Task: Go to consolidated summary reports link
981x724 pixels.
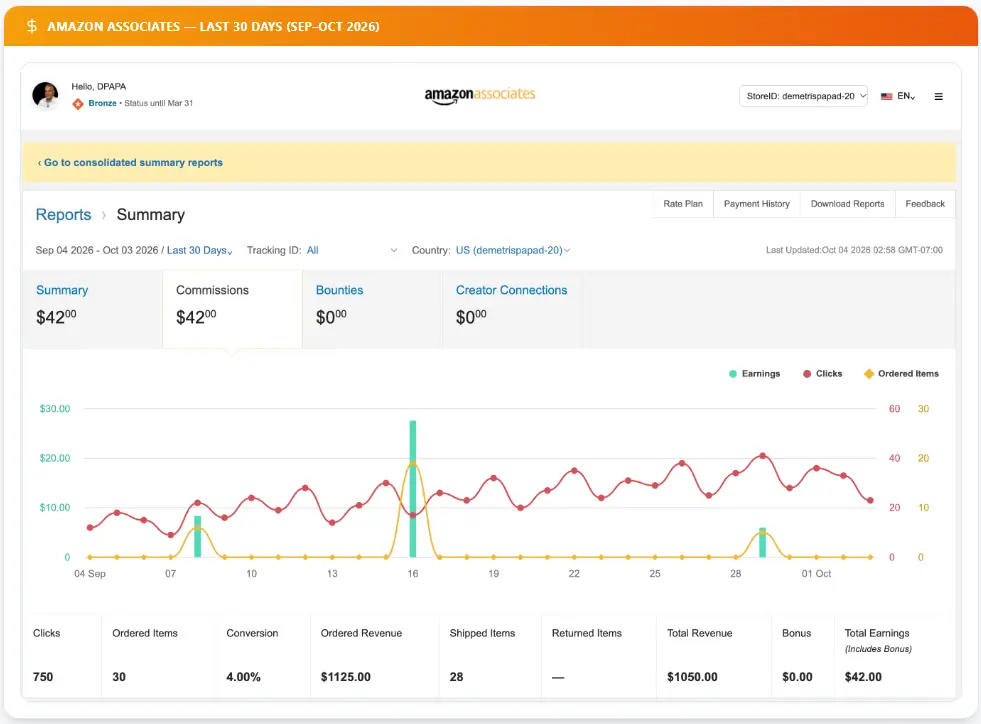Action: pyautogui.click(x=130, y=163)
